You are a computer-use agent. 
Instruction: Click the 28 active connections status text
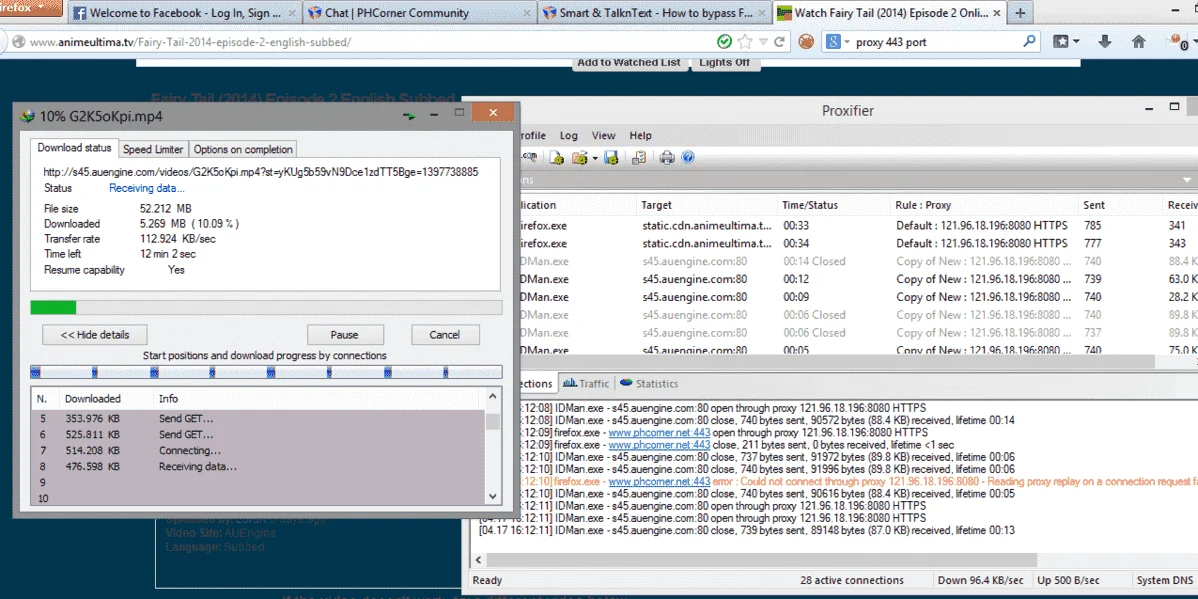coord(852,580)
